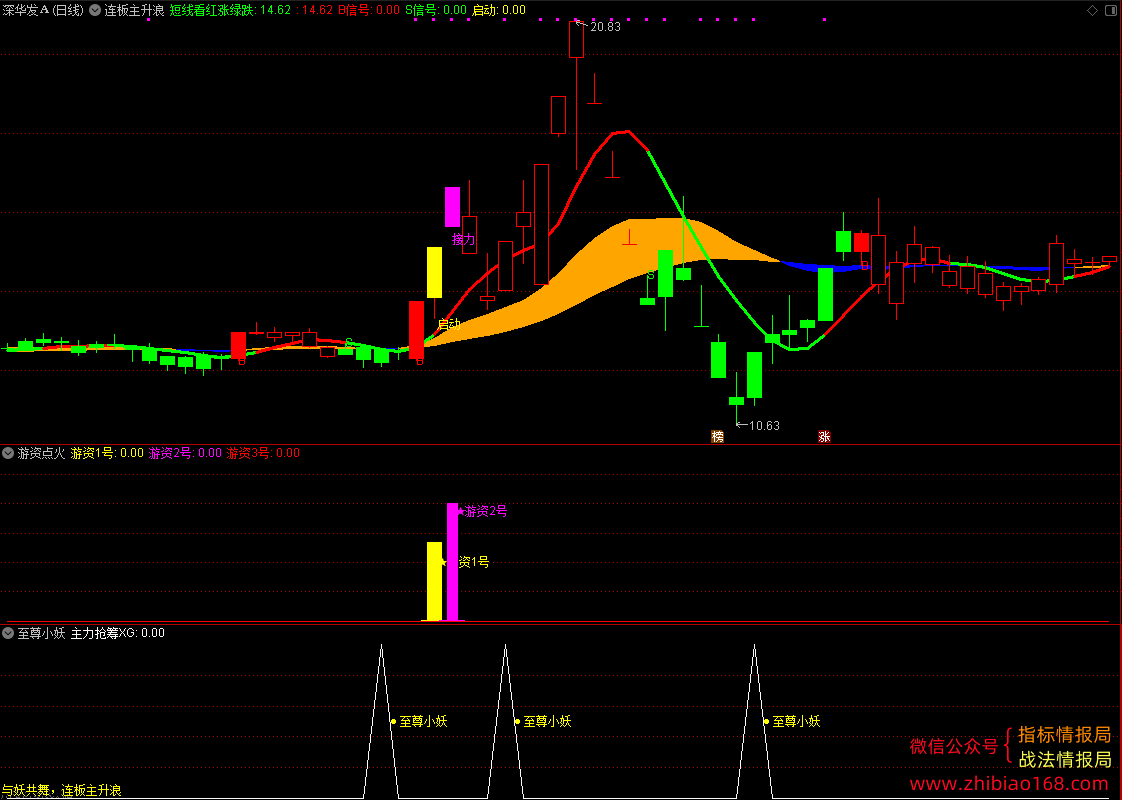Open the red 涨 event marker
The image size is (1122, 800).
coord(824,436)
